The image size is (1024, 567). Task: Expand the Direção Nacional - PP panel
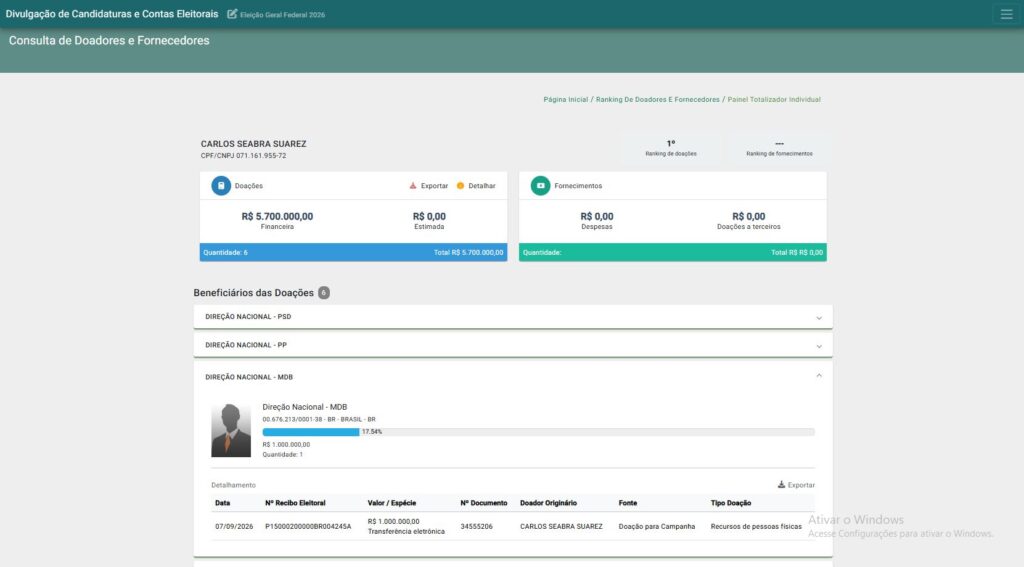tap(513, 345)
